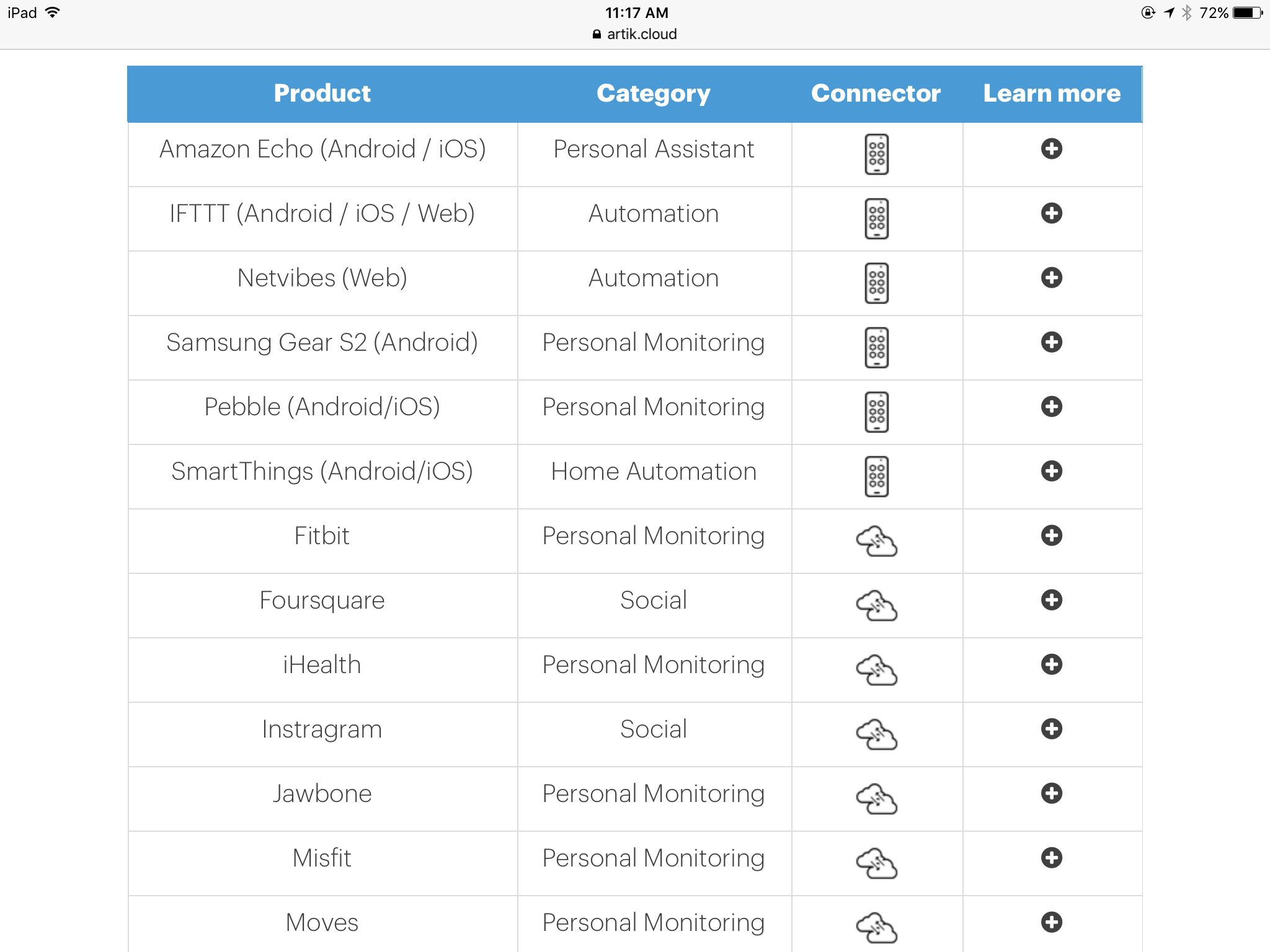Tap the battery status indicator

(1247, 13)
